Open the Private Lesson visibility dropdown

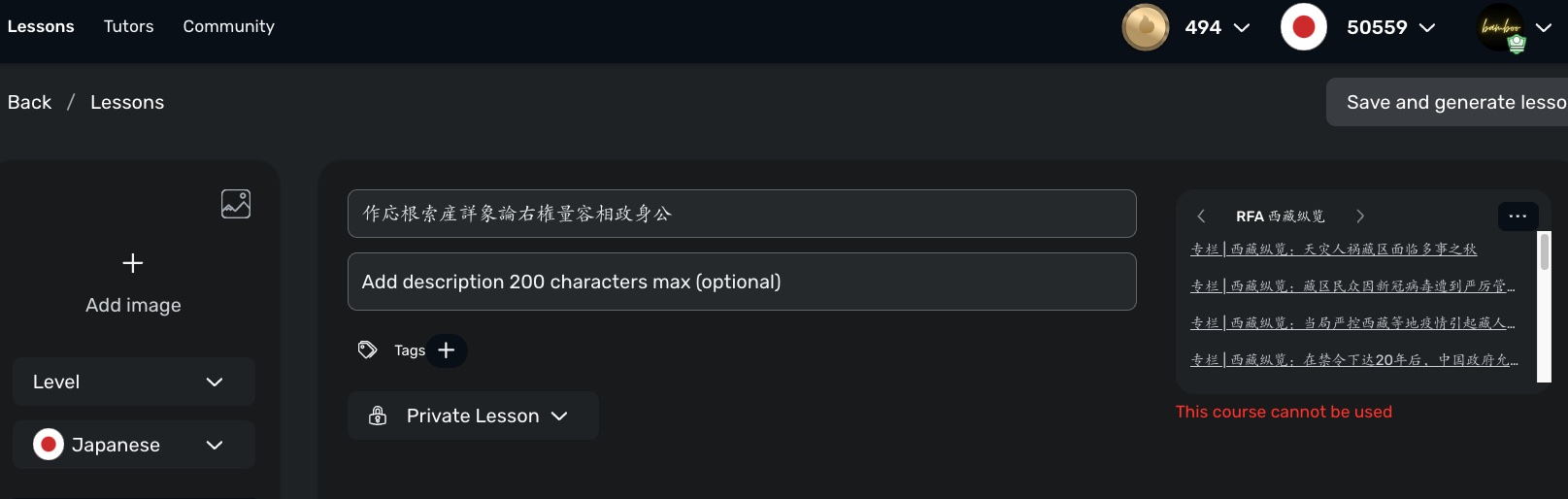click(473, 416)
